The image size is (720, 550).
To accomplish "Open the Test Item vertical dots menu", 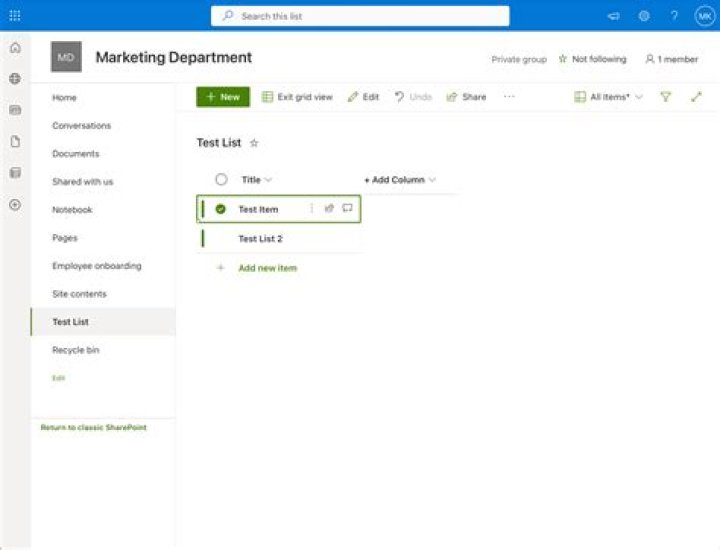I will point(311,209).
